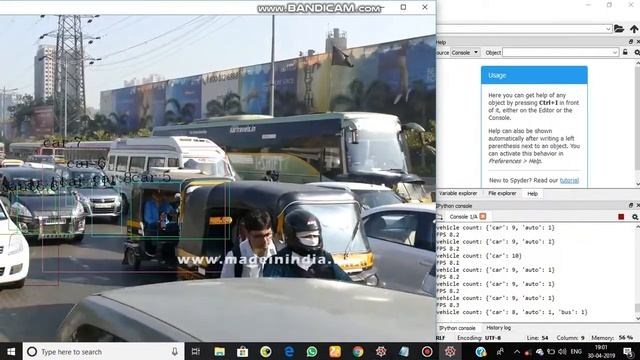Click the IPython console scrollbar thumb
640x360 pixels.
tap(638, 308)
